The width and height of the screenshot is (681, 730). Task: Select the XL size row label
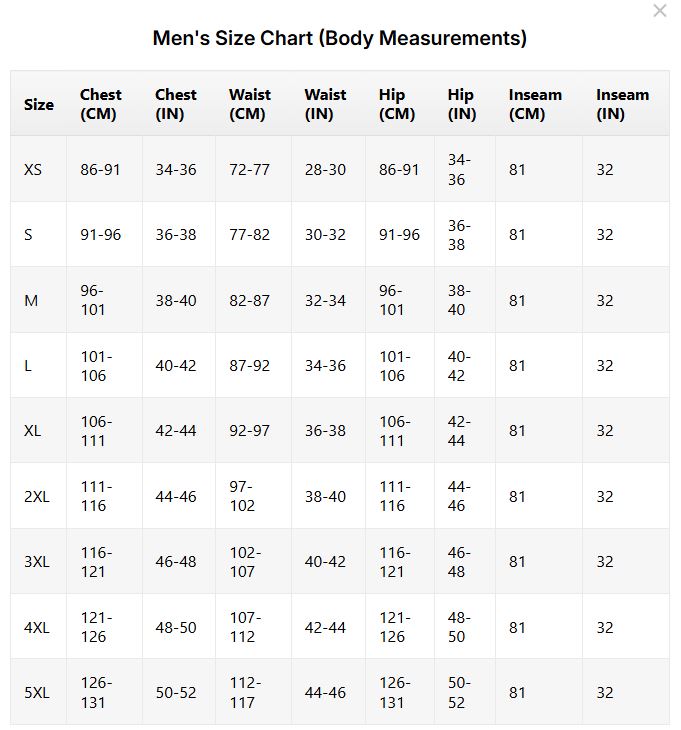point(33,431)
